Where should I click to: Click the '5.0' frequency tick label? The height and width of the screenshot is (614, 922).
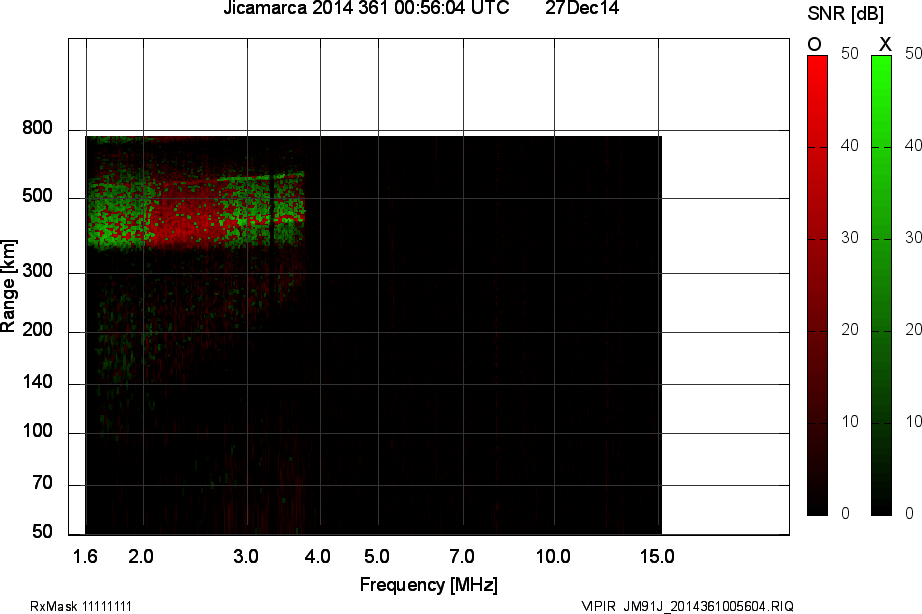(x=377, y=556)
